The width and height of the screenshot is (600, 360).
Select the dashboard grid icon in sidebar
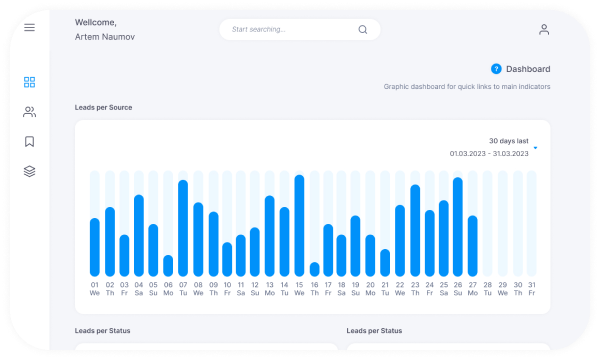pyautogui.click(x=29, y=82)
